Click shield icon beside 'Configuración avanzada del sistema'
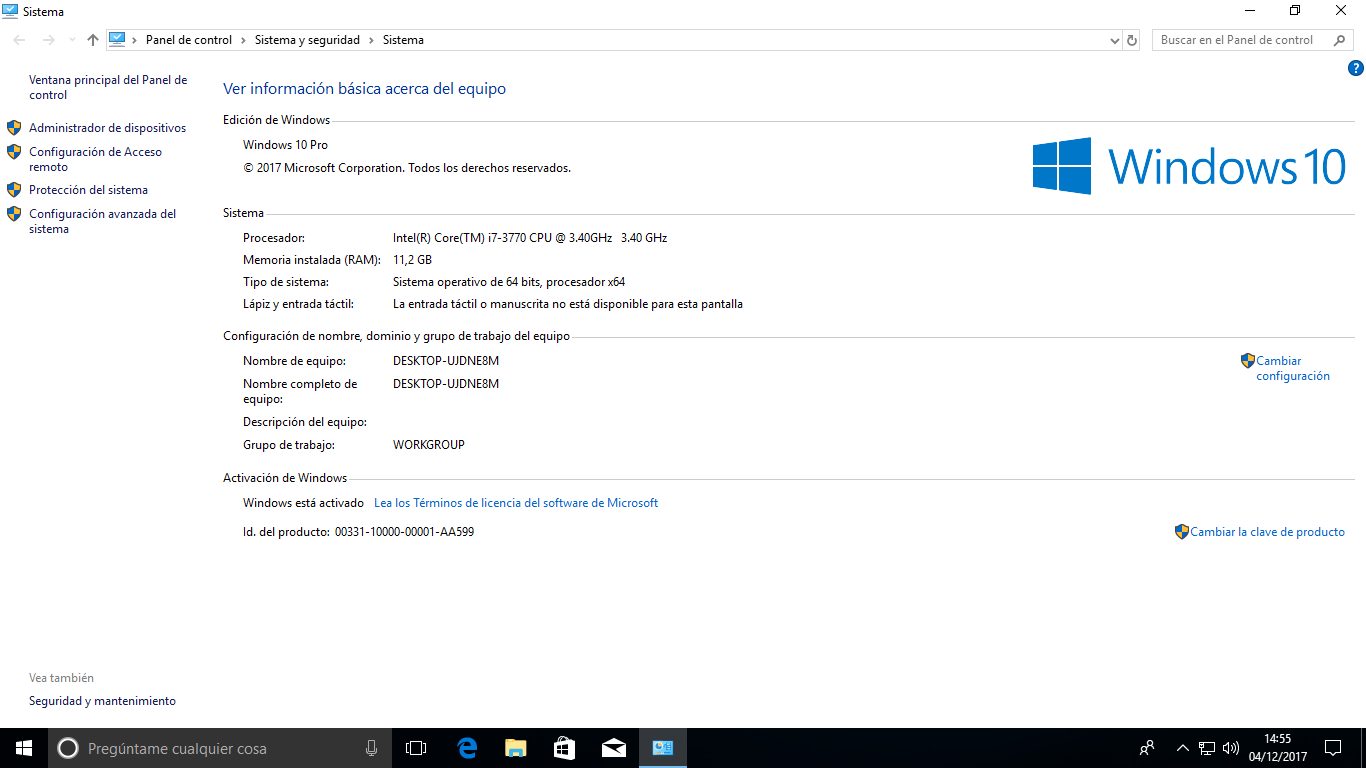The width and height of the screenshot is (1366, 768). (x=14, y=214)
